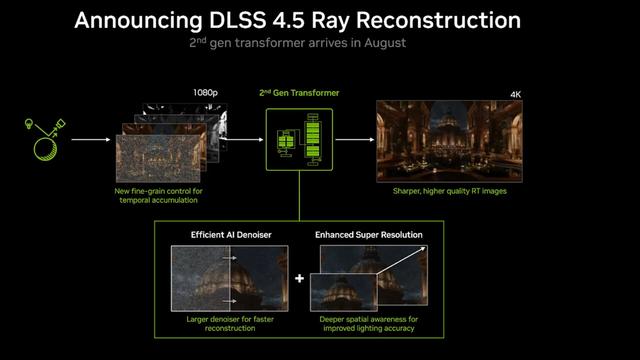Click the transformer network diagram icon
640x360 pixels.
(x=299, y=140)
